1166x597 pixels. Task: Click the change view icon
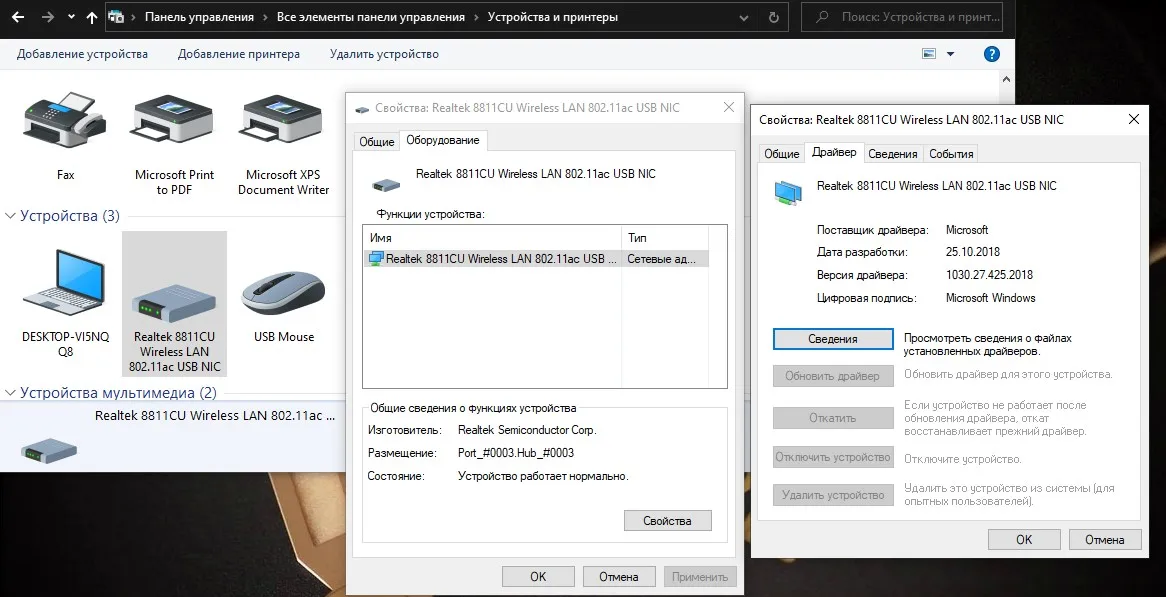tap(929, 54)
